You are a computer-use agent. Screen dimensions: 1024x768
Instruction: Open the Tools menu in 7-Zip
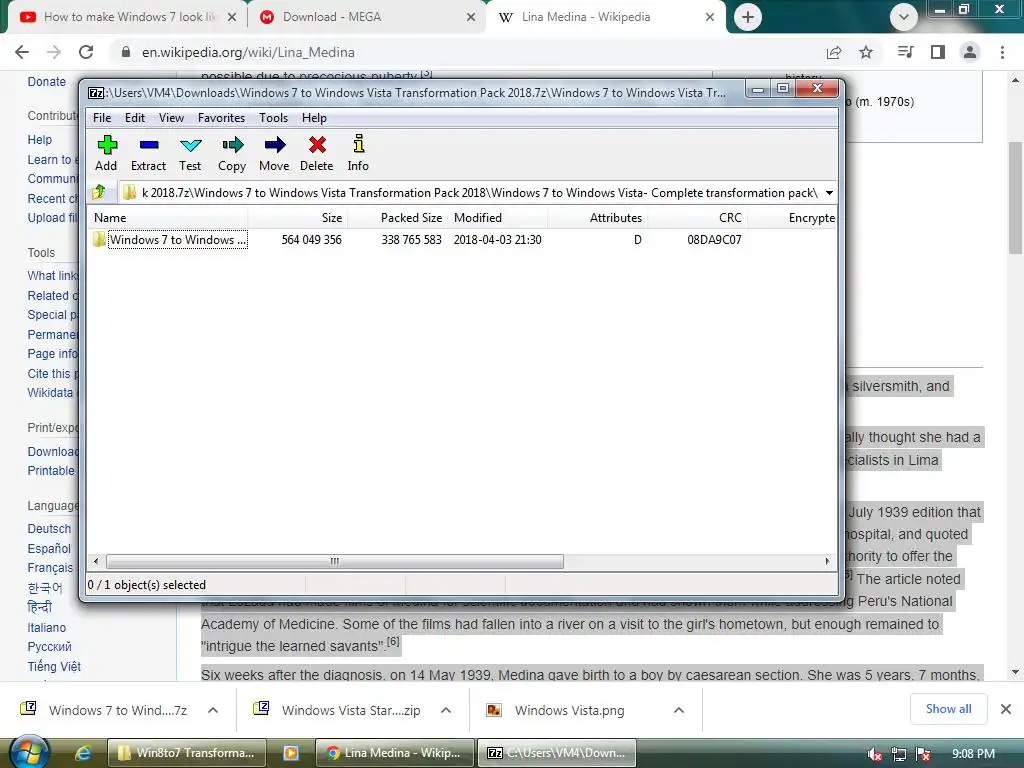[273, 118]
